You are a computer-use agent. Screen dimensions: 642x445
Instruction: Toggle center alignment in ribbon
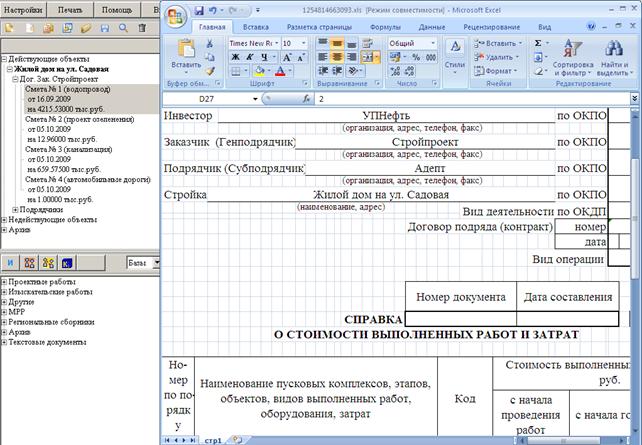337,57
